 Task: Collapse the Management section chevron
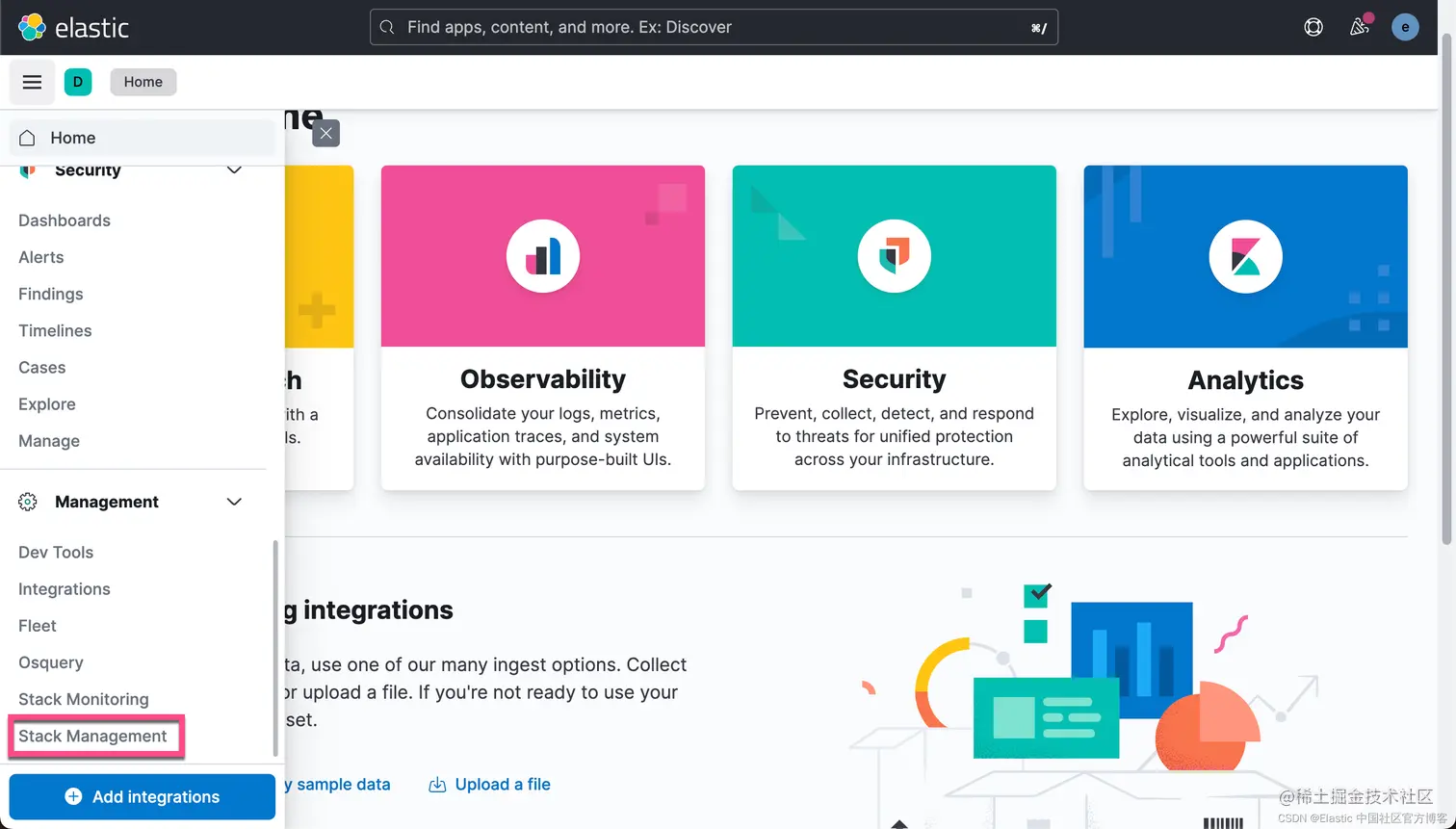234,502
